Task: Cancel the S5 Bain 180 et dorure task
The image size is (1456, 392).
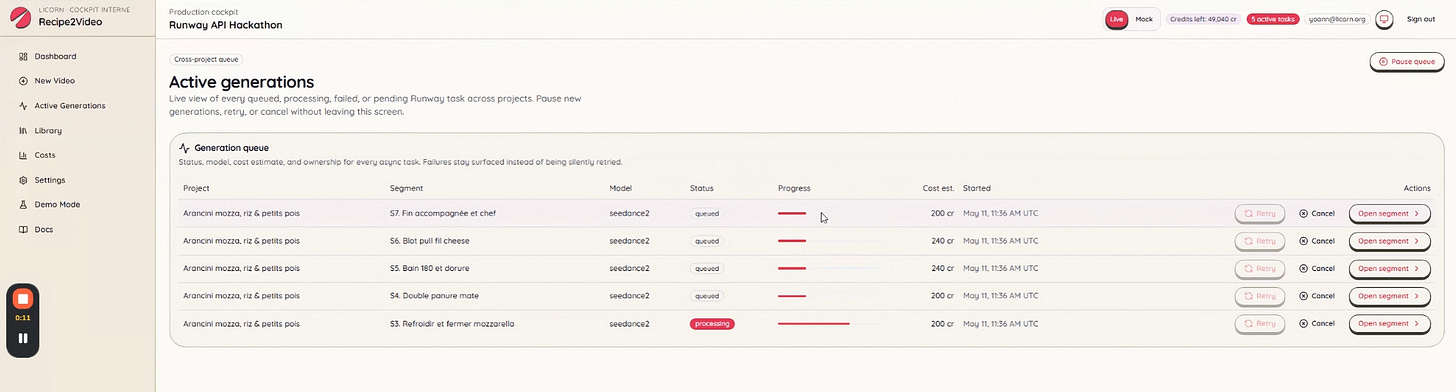Action: [1317, 268]
